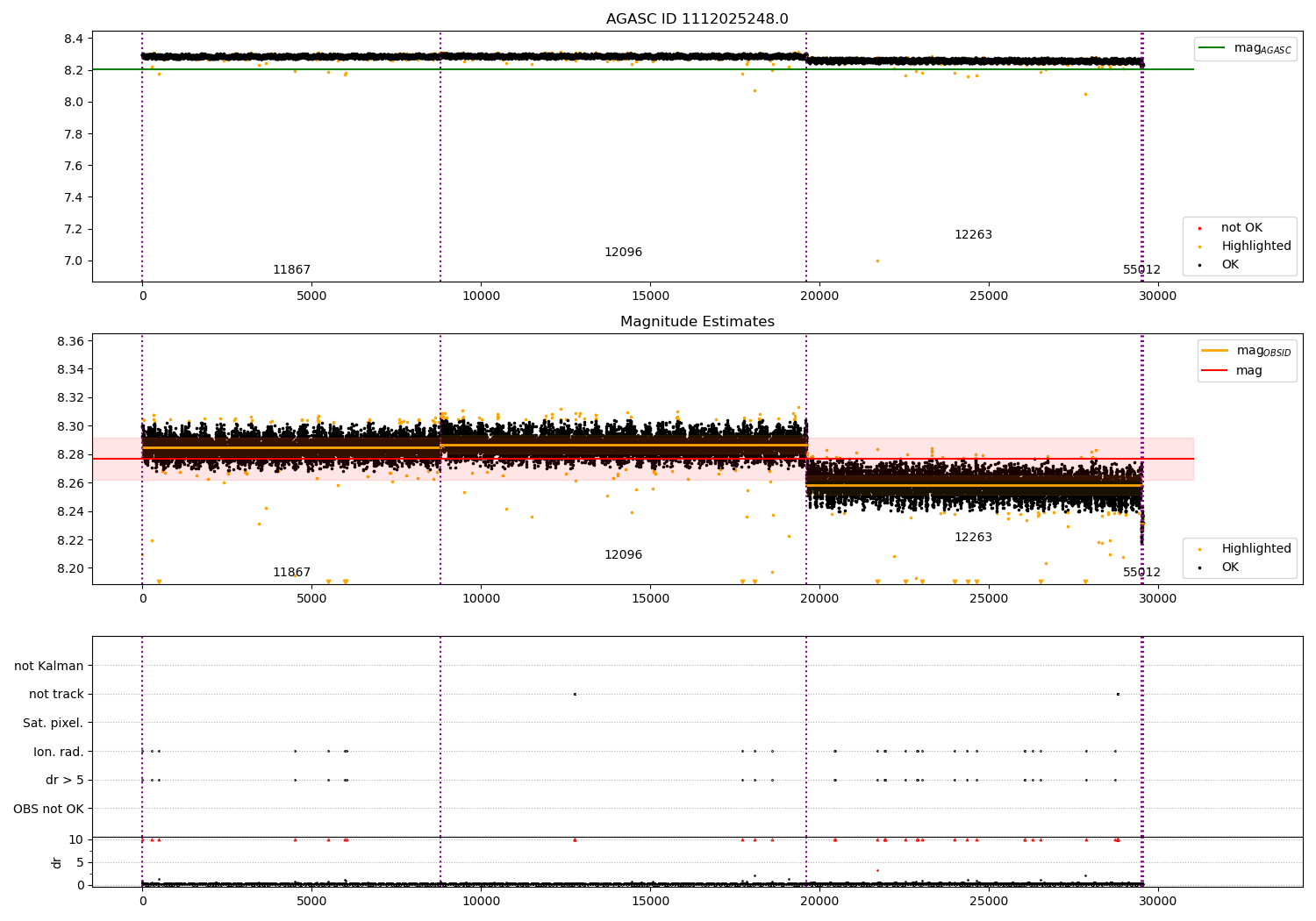
Task: Click the 'Sat. pixel.' row label
Action: pos(54,724)
